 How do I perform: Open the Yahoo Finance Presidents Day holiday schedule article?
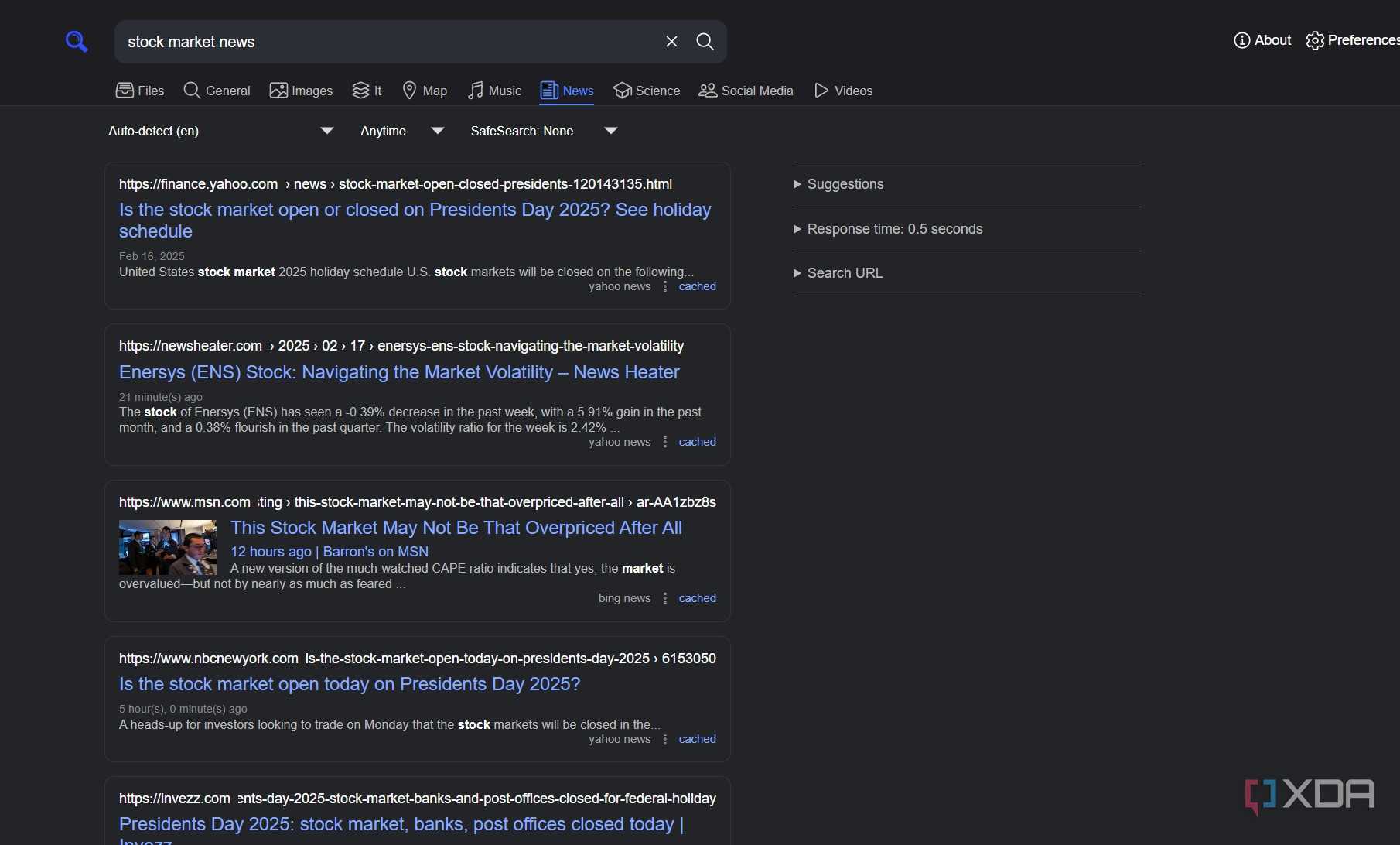(x=415, y=221)
